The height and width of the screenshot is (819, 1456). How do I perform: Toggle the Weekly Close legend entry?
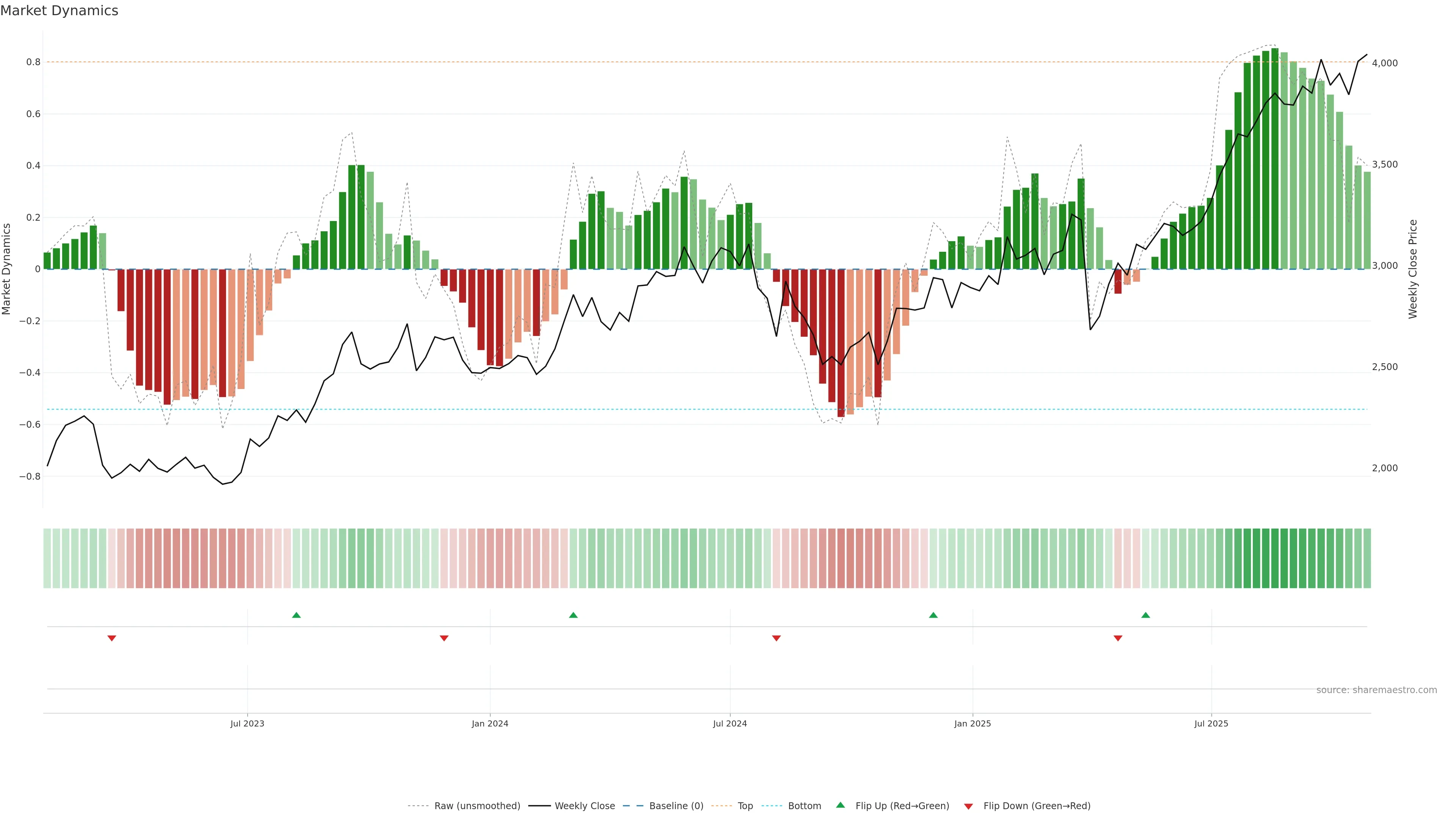point(584,806)
